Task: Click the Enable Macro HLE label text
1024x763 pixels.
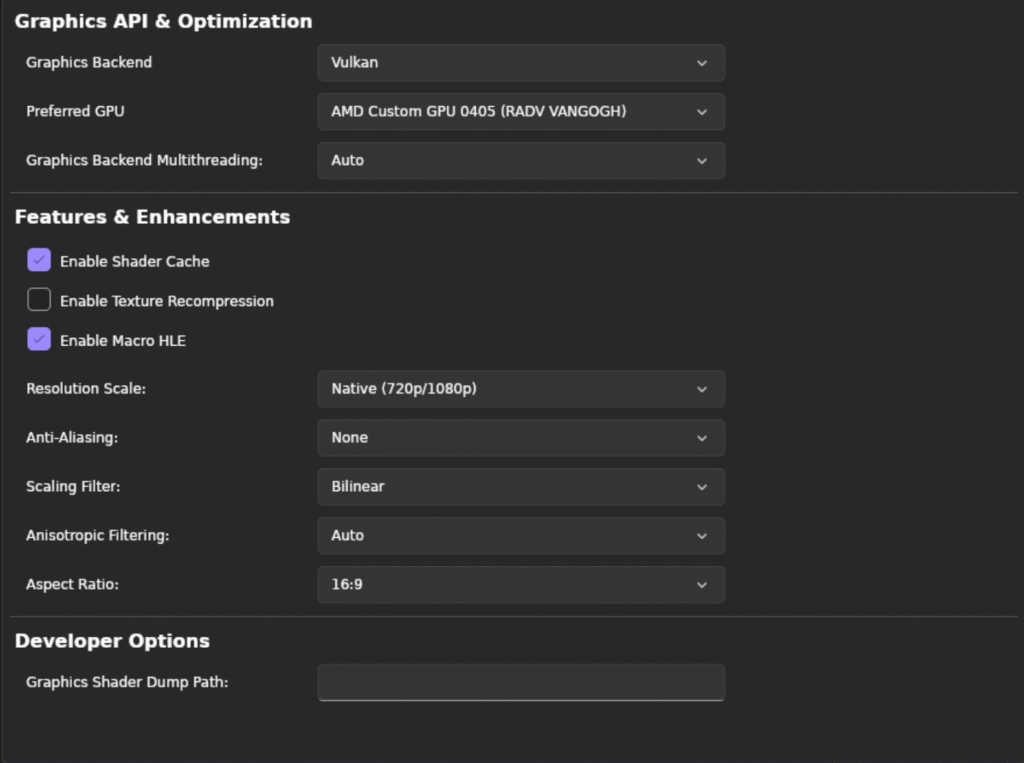Action: (x=123, y=340)
